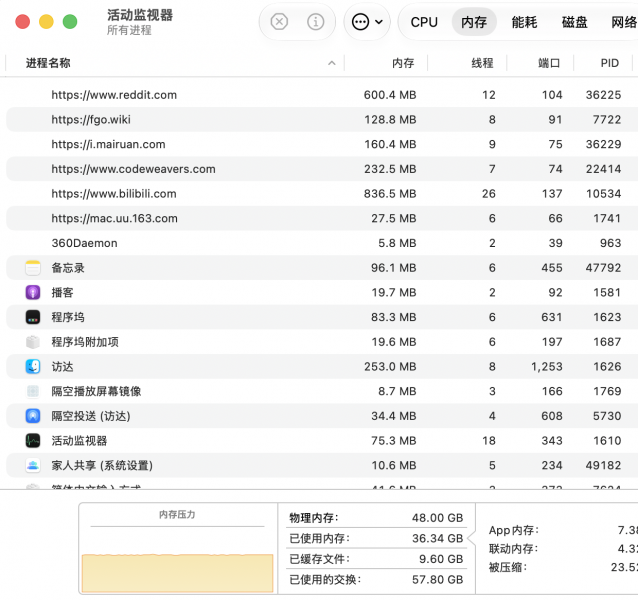Toggle the sort-order arrow in the name column
638x600 pixels.
tap(332, 63)
